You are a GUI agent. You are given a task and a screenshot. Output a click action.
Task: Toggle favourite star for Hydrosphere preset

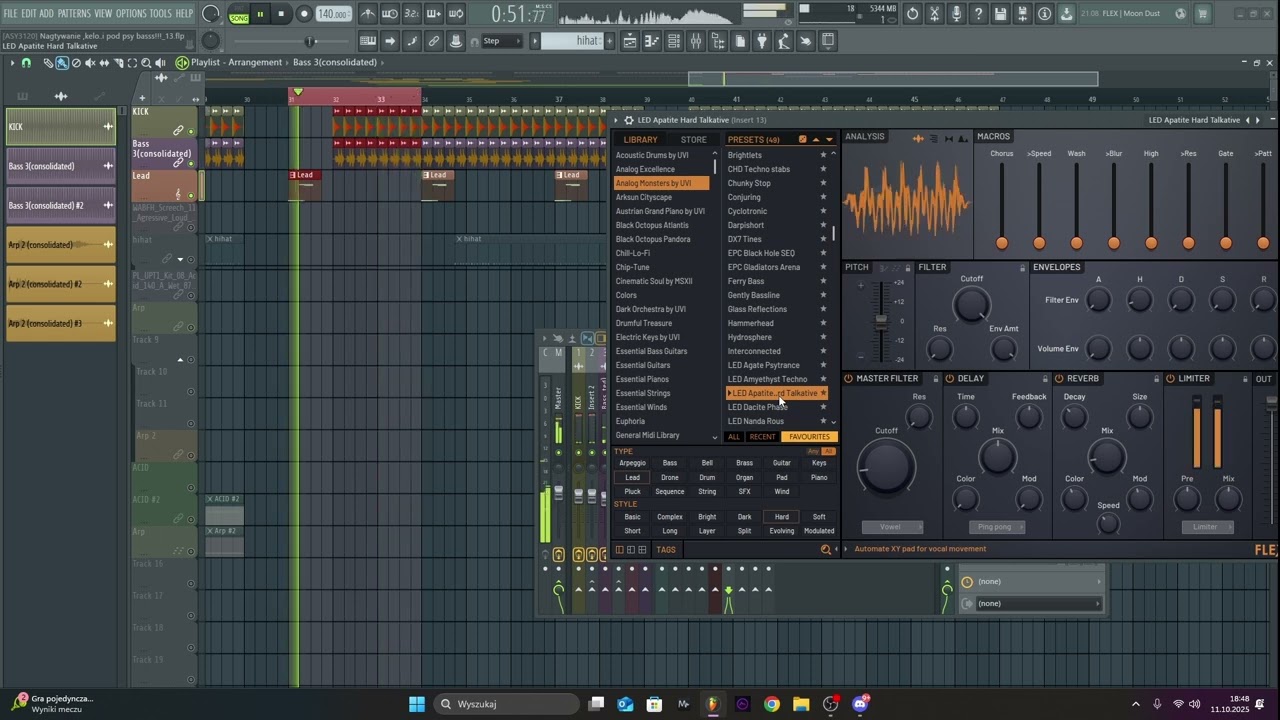pyautogui.click(x=823, y=337)
